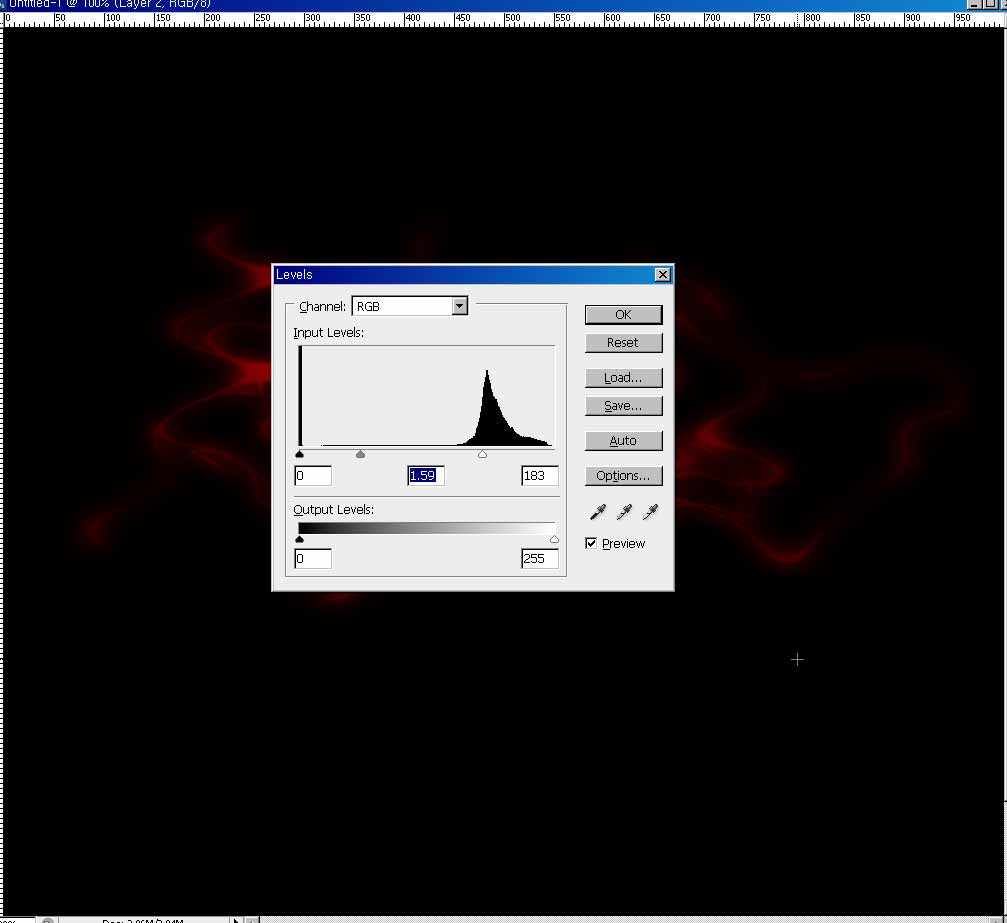
Task: Click the Save... button
Action: pyautogui.click(x=623, y=406)
